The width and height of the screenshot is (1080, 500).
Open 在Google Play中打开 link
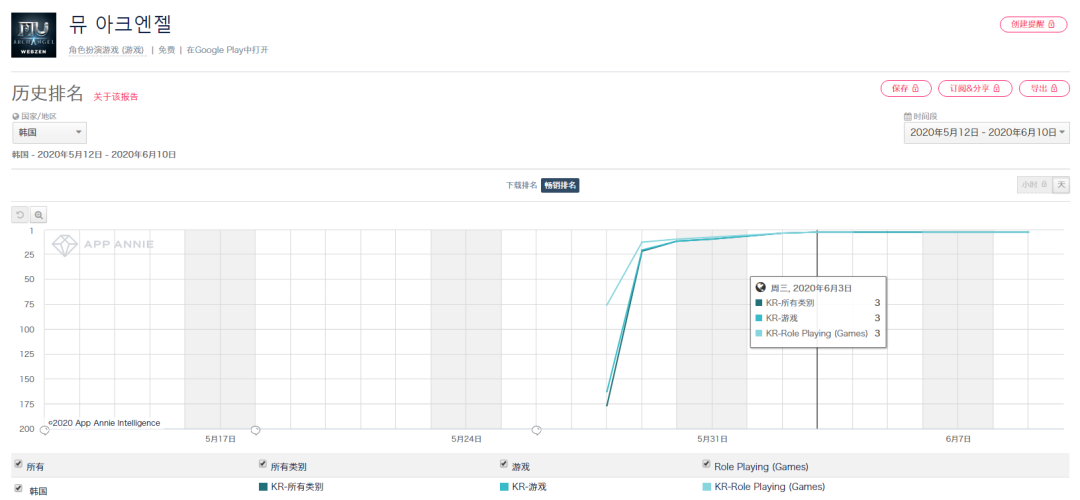click(x=227, y=50)
